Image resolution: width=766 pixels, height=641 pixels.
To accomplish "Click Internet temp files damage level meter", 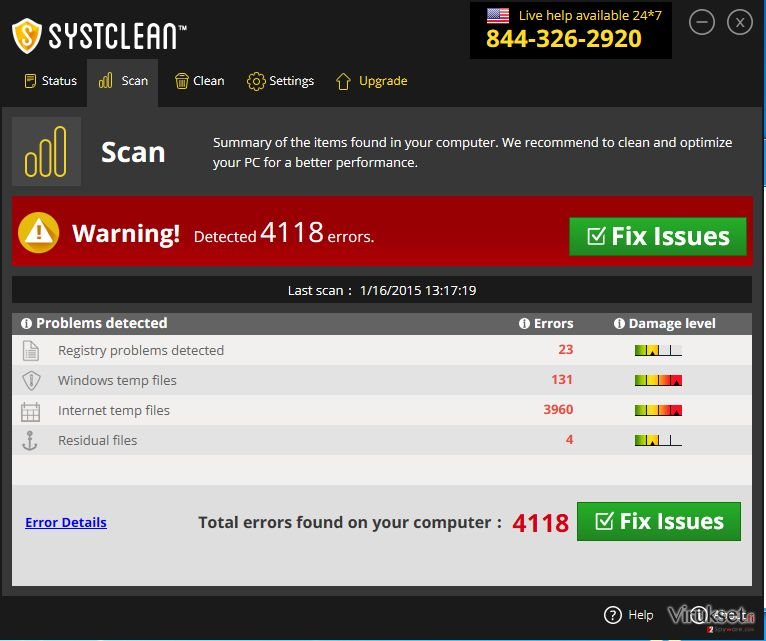I will (658, 410).
